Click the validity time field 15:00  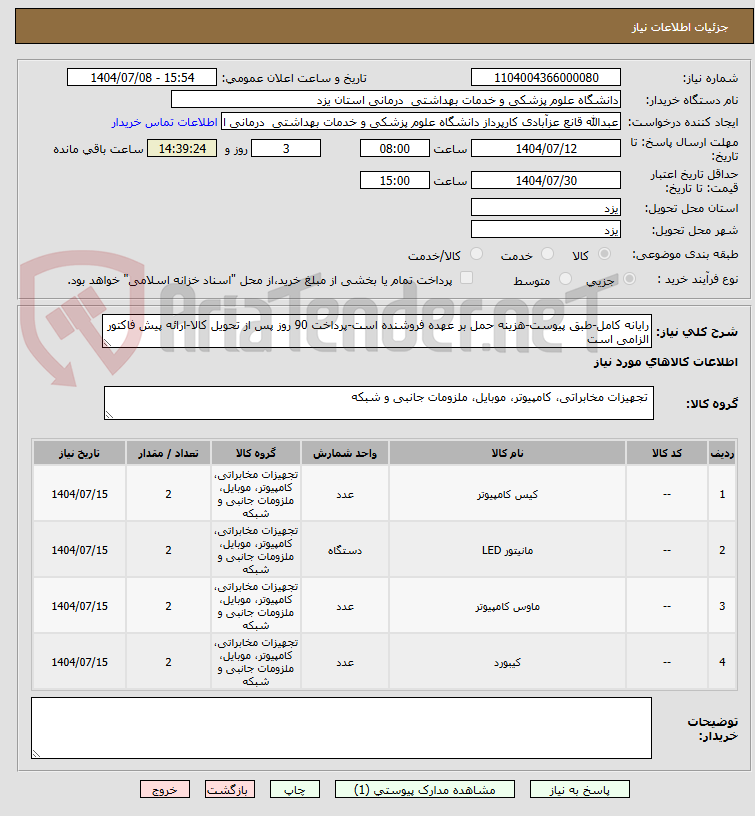coord(395,180)
